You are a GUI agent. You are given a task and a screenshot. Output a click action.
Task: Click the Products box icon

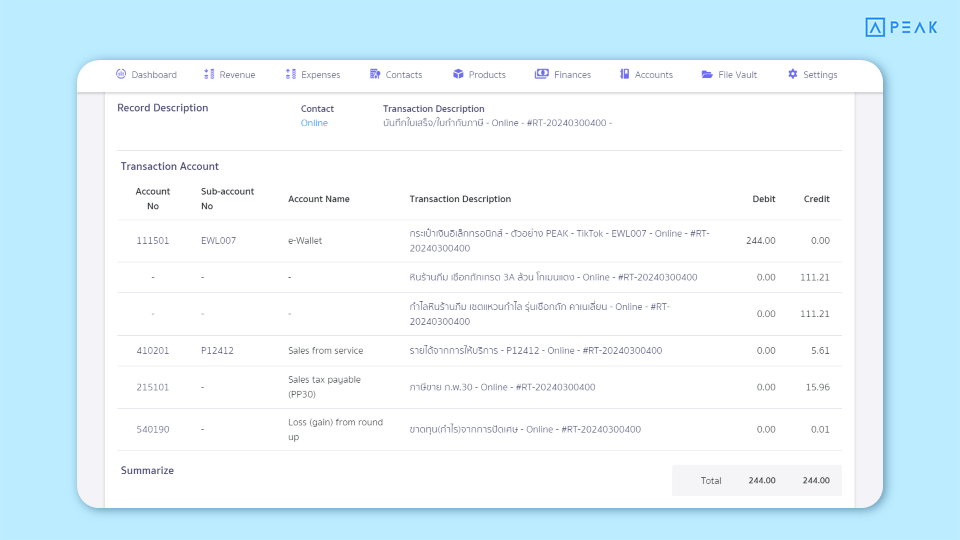point(458,74)
